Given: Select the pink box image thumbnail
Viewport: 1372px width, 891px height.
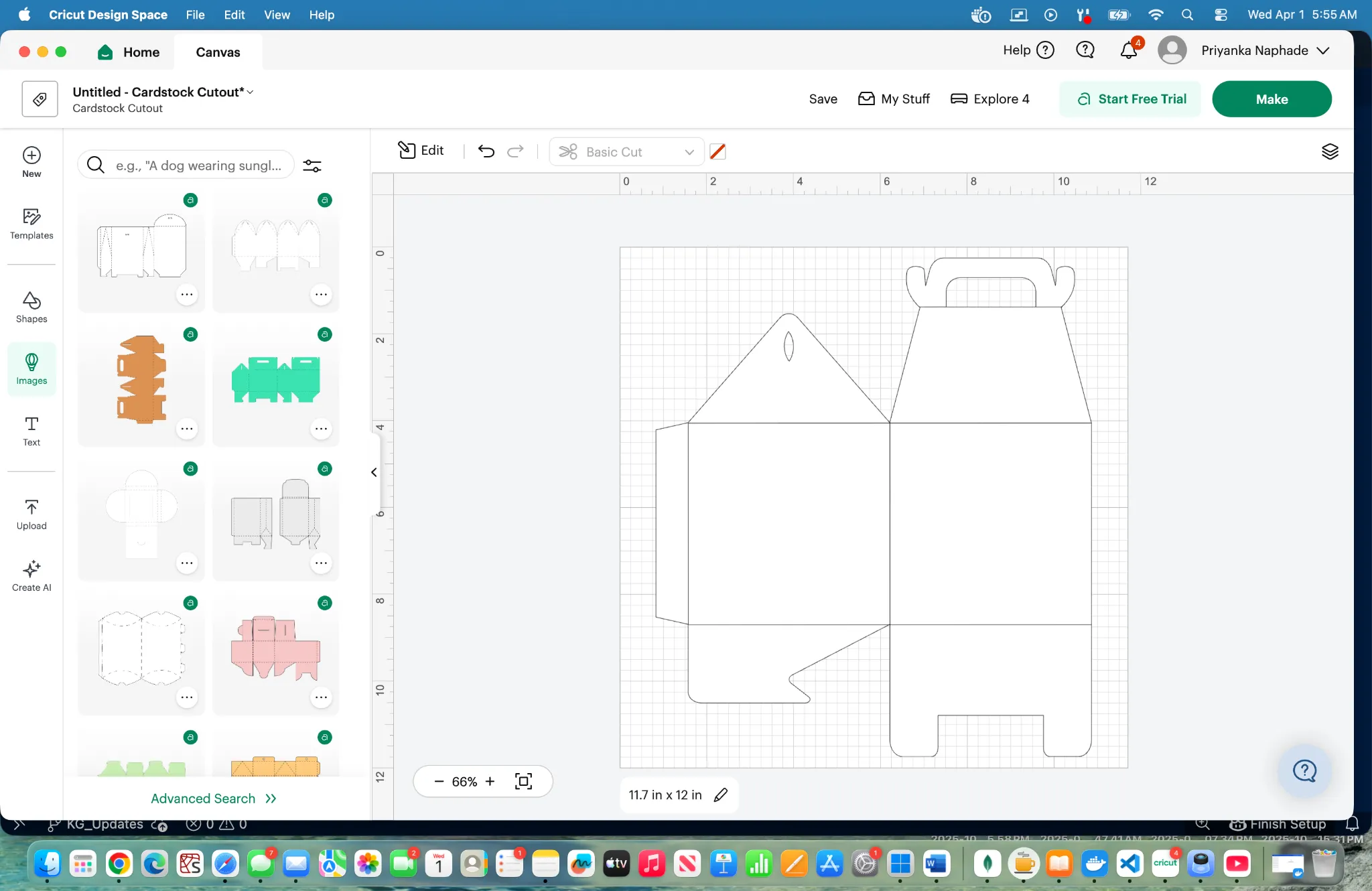Looking at the screenshot, I should click(x=276, y=648).
